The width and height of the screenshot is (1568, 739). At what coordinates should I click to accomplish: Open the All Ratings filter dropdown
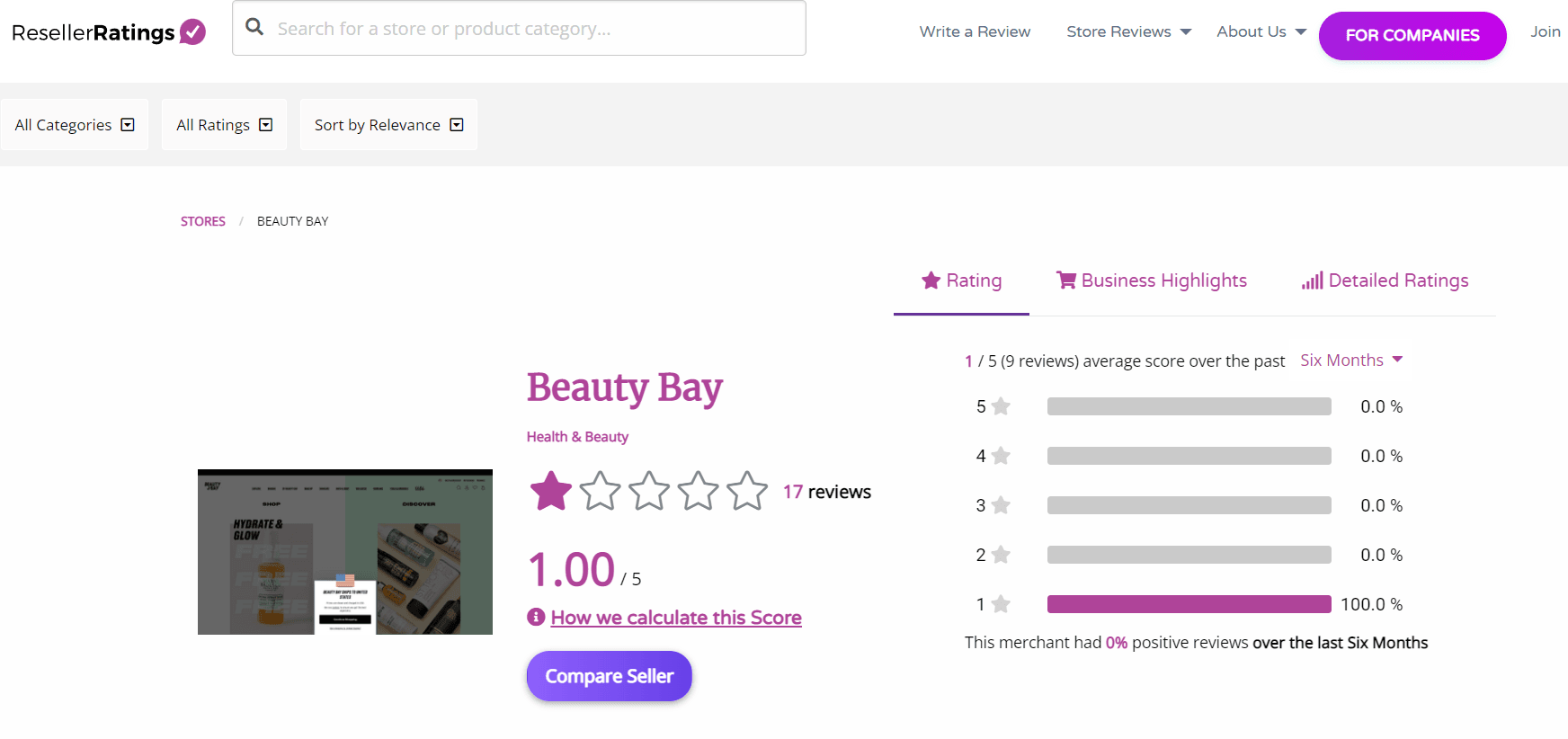coord(224,125)
